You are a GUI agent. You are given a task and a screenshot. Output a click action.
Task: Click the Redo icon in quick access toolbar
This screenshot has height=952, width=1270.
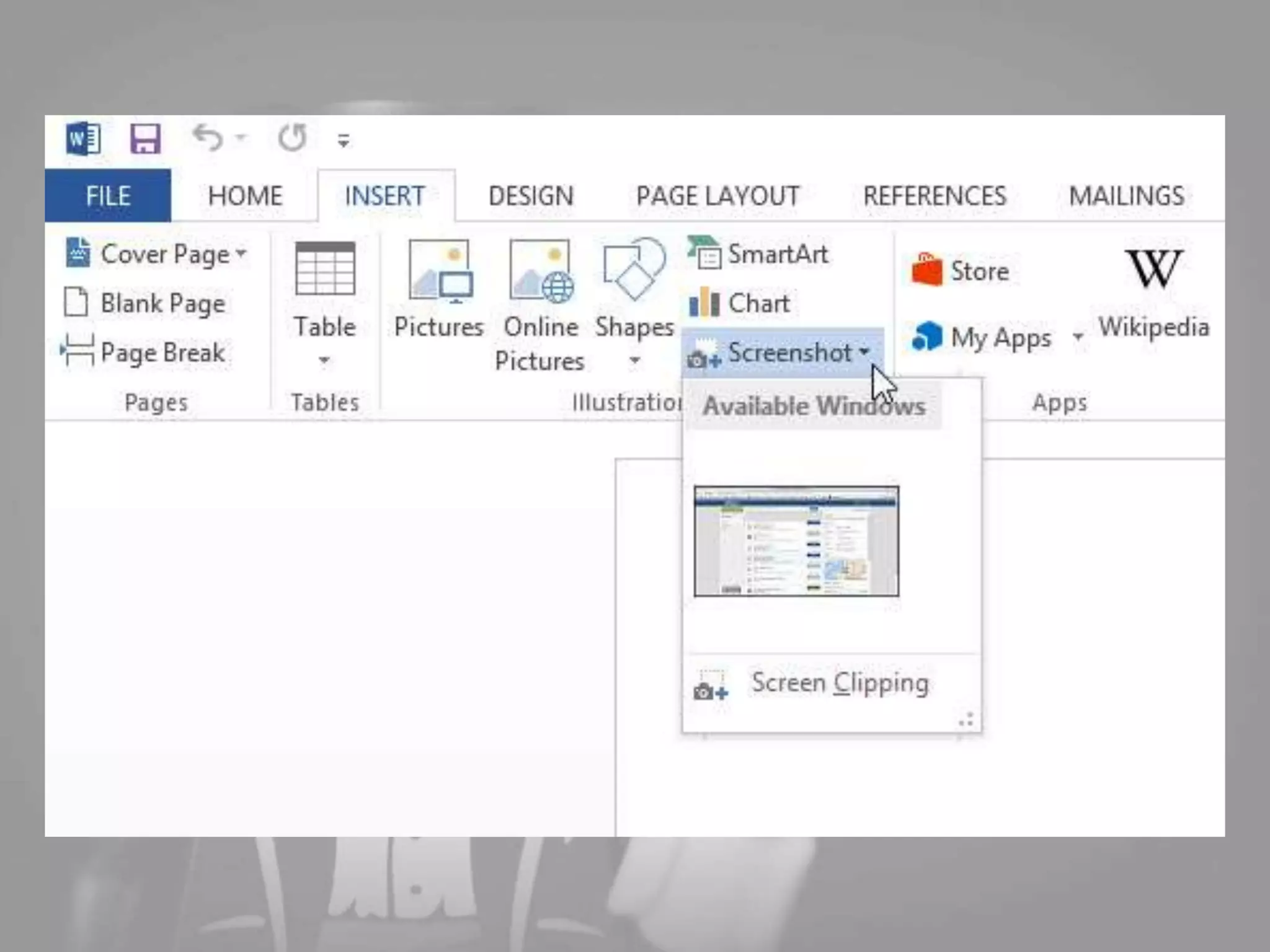point(292,138)
